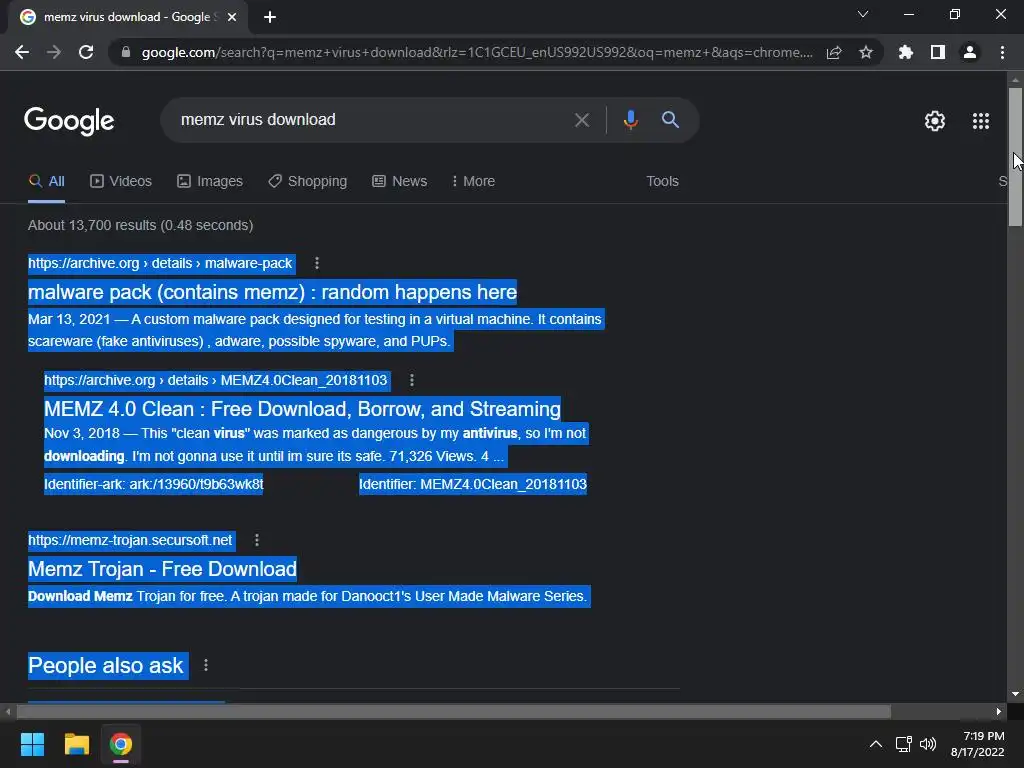The image size is (1024, 768).
Task: View site information lock icon
Action: tap(126, 52)
